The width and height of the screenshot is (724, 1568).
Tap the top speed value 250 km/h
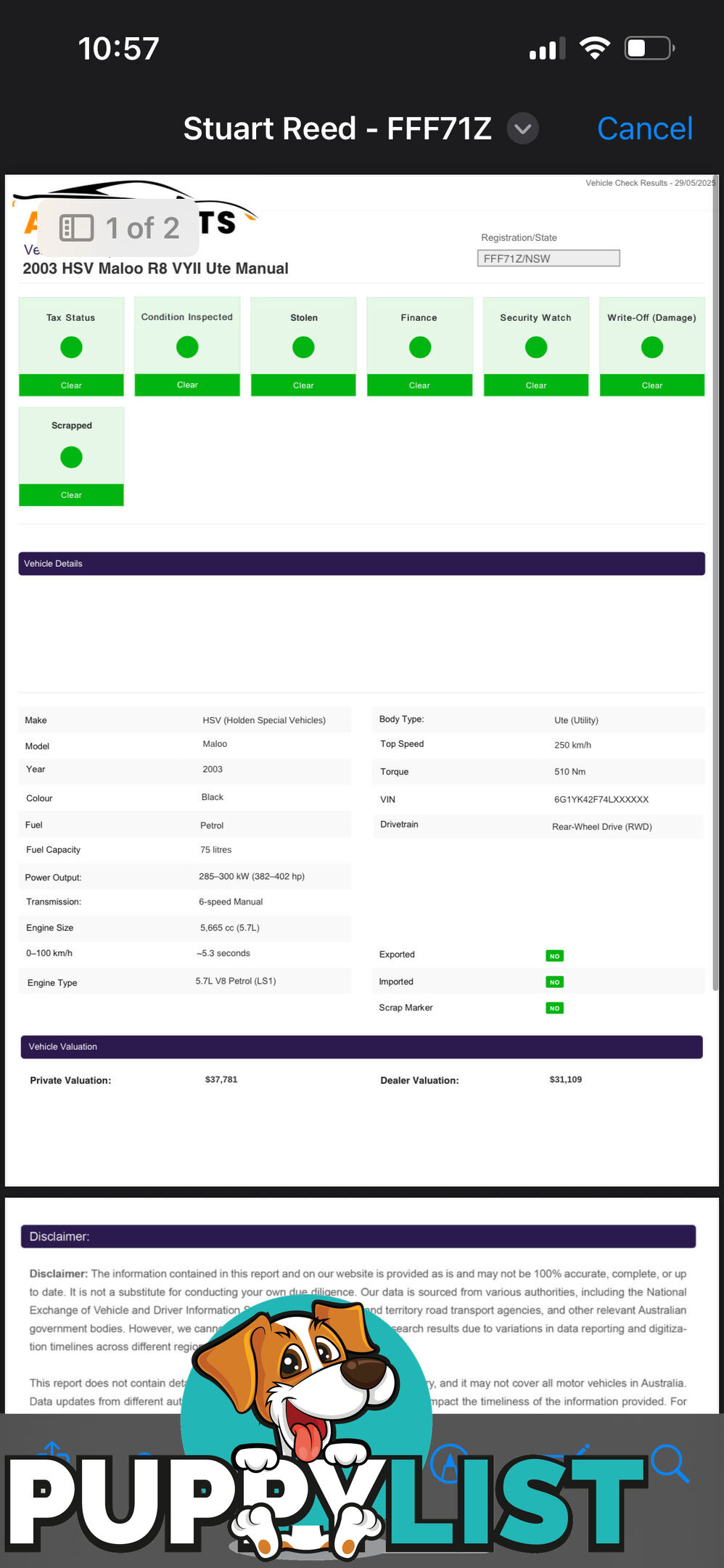(x=573, y=746)
